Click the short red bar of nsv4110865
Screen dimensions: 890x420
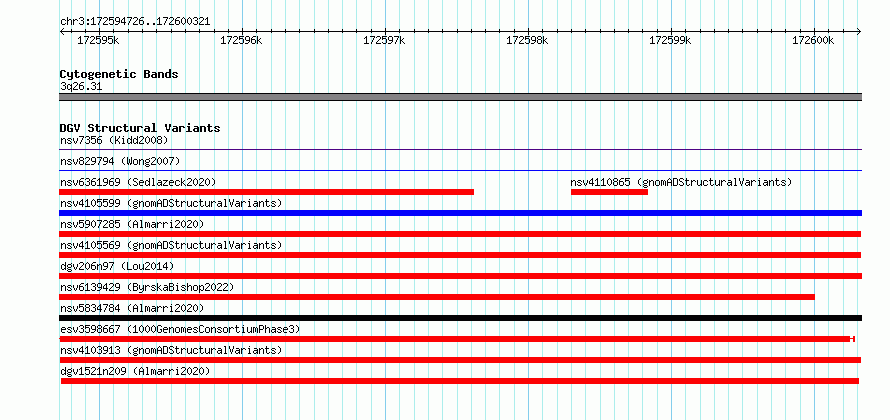pyautogui.click(x=609, y=192)
